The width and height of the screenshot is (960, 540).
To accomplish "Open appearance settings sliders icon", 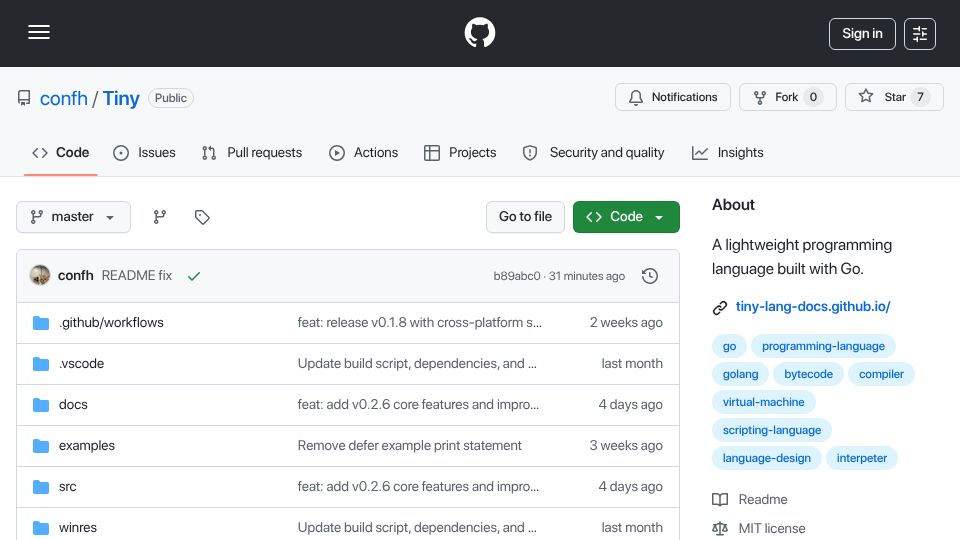I will pyautogui.click(x=920, y=34).
